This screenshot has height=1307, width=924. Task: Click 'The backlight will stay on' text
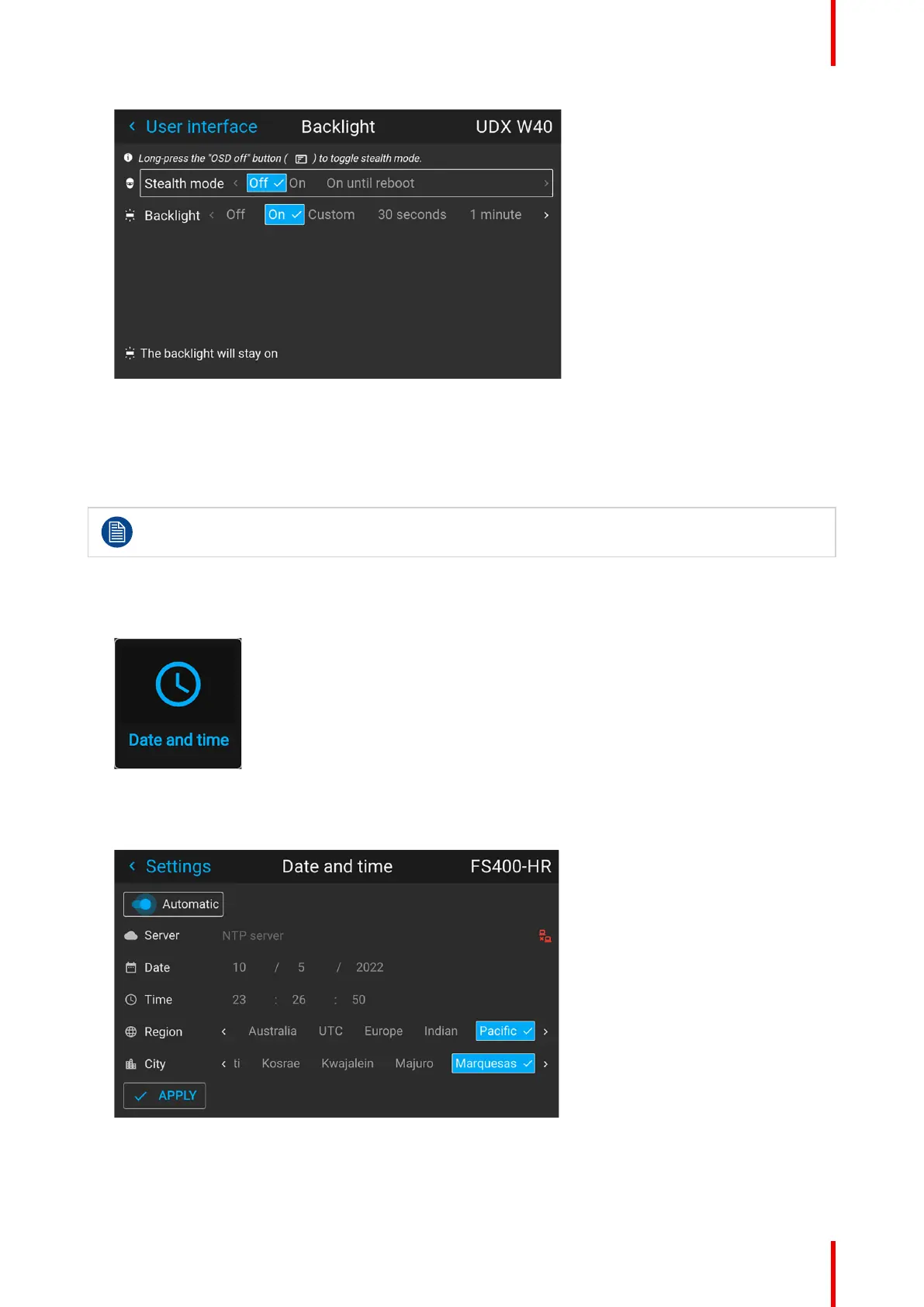pos(209,353)
